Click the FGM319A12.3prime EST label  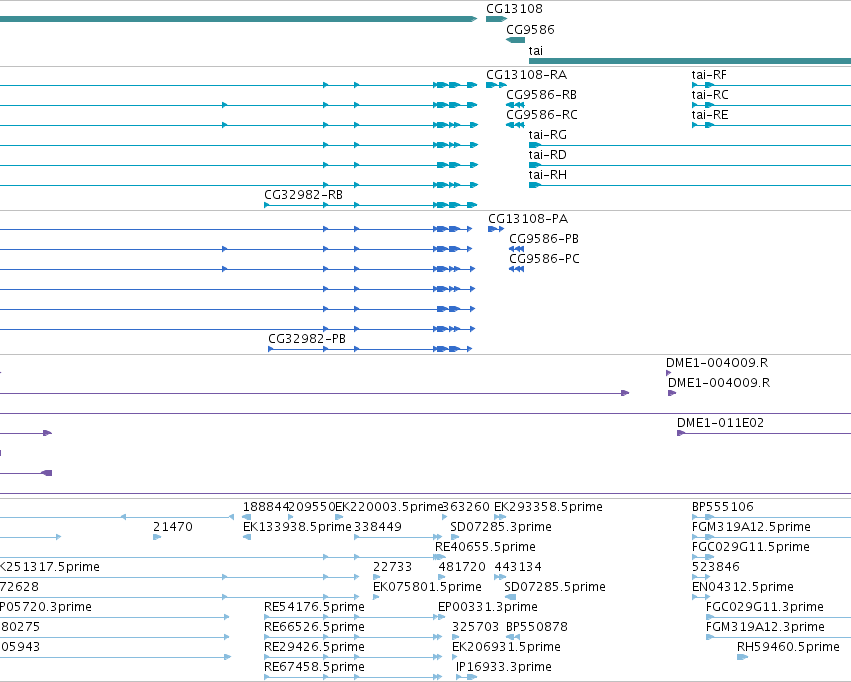click(x=765, y=627)
